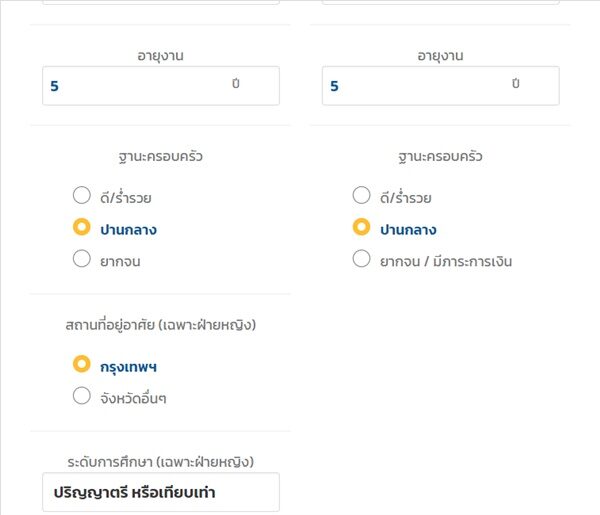Click the ปี unit in right อายุงาน field
Viewport: 600px width, 515px height.
[x=516, y=84]
